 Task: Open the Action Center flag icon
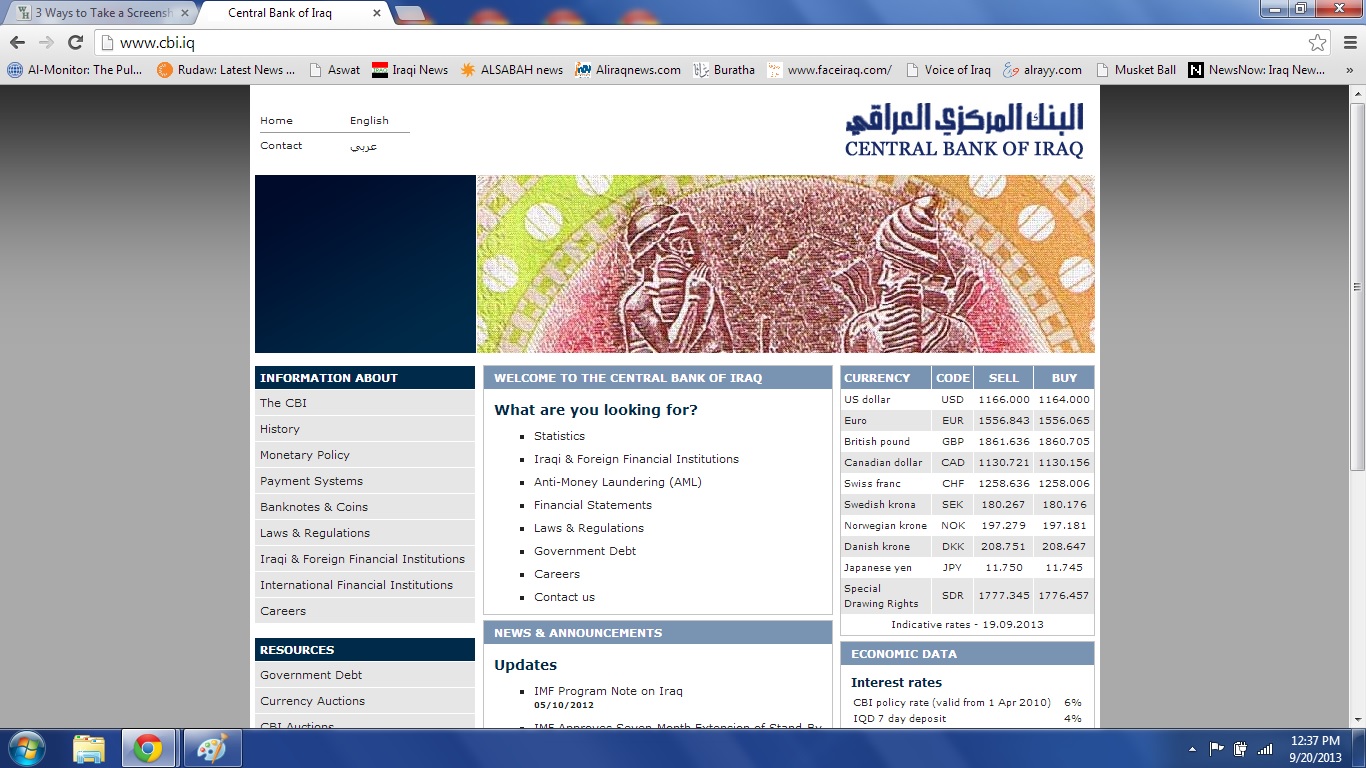tap(1217, 748)
